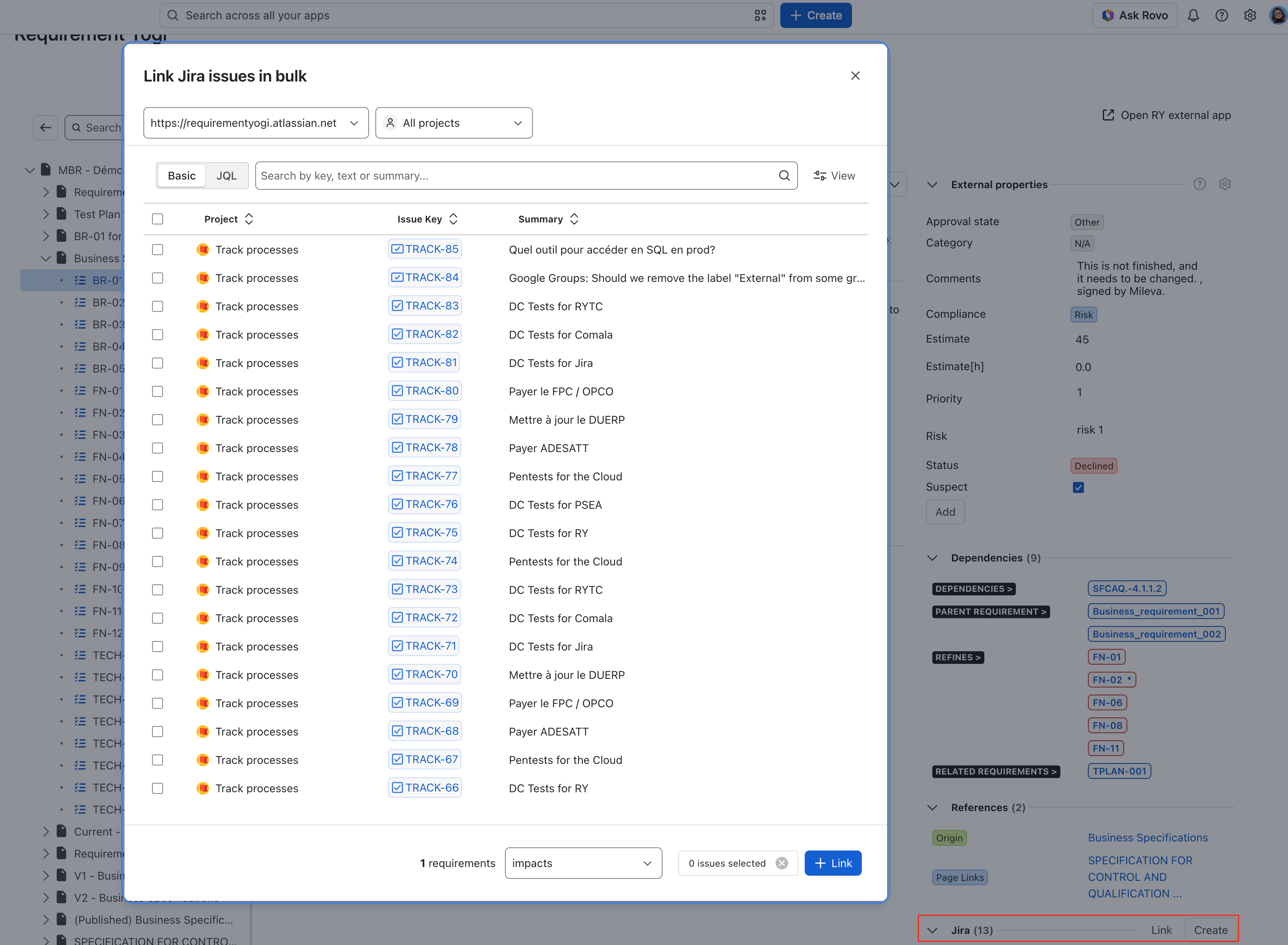This screenshot has width=1288, height=945.
Task: Click the MBR - Démo page icon
Action: pyautogui.click(x=46, y=170)
